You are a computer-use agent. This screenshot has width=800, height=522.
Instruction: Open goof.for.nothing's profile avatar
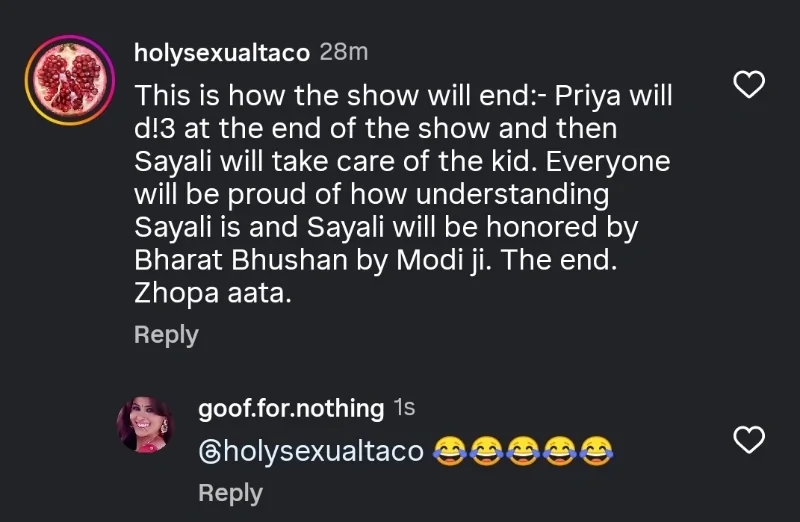click(146, 423)
